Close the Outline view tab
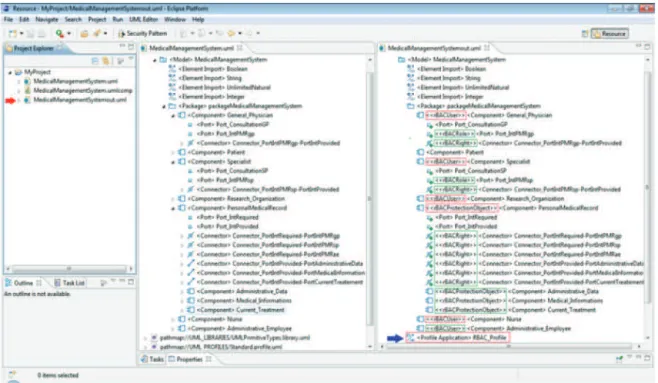The image size is (658, 383). [x=39, y=283]
